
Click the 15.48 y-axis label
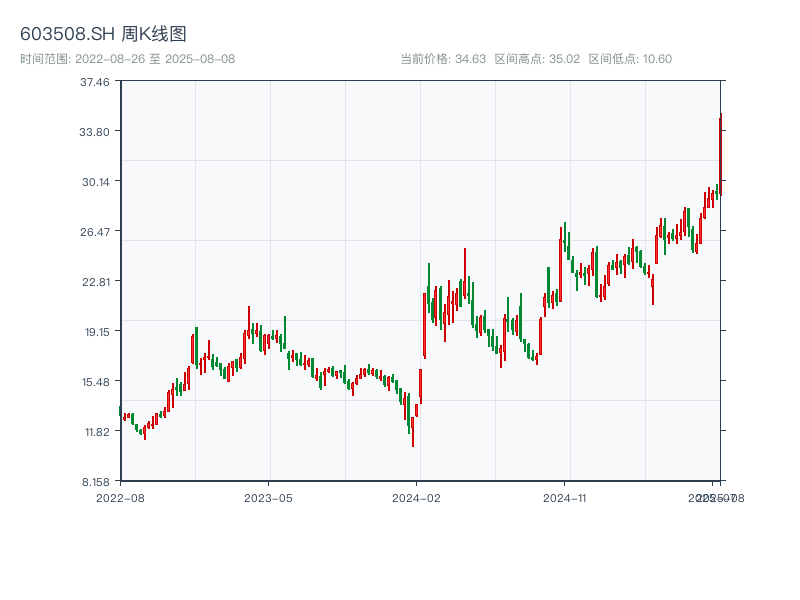[x=94, y=382]
